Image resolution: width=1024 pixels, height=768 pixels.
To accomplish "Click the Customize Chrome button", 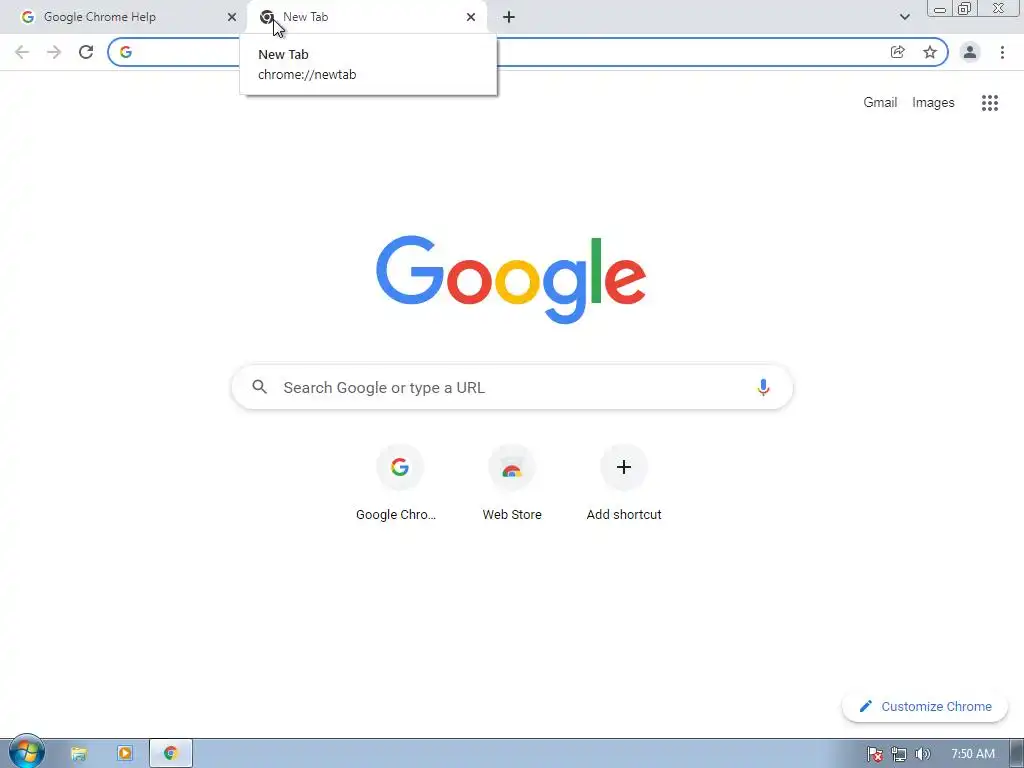I will tap(925, 706).
